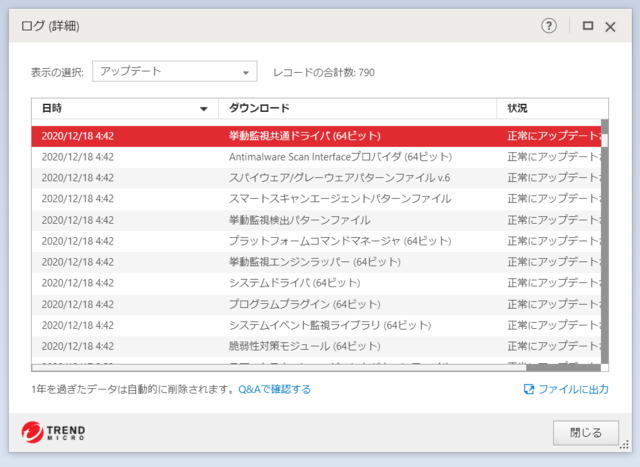
Task: Sort by the 日時 column arrow
Action: pos(203,109)
